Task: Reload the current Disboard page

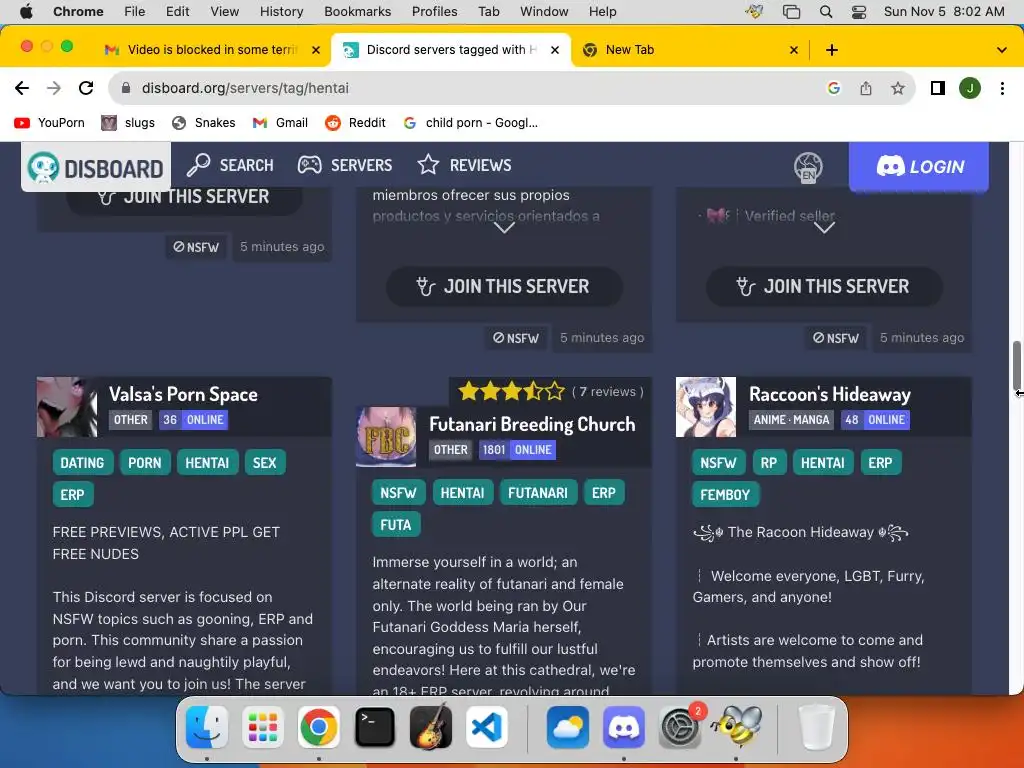Action: pyautogui.click(x=86, y=88)
